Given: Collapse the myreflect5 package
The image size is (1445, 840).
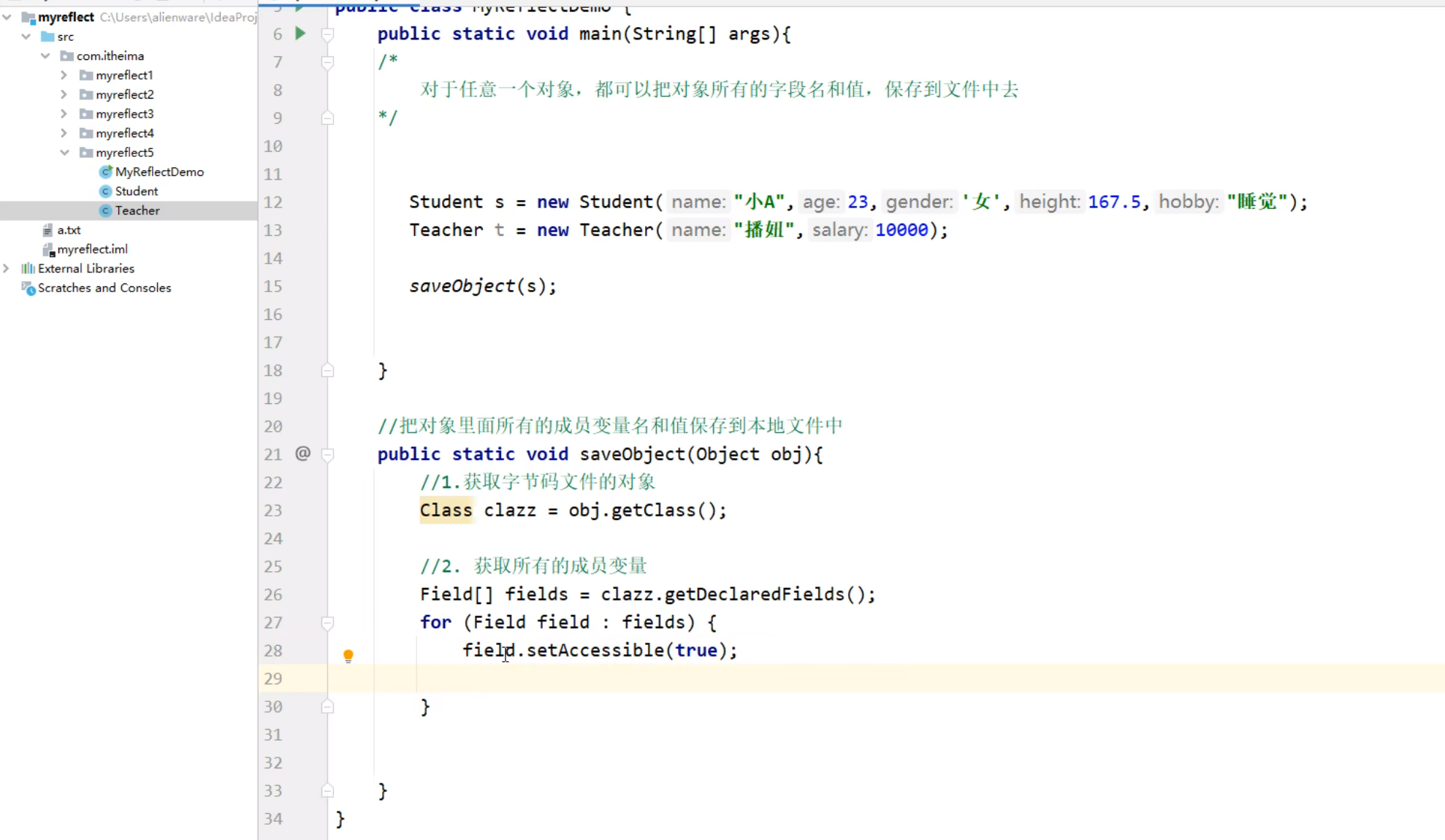Looking at the screenshot, I should (64, 153).
